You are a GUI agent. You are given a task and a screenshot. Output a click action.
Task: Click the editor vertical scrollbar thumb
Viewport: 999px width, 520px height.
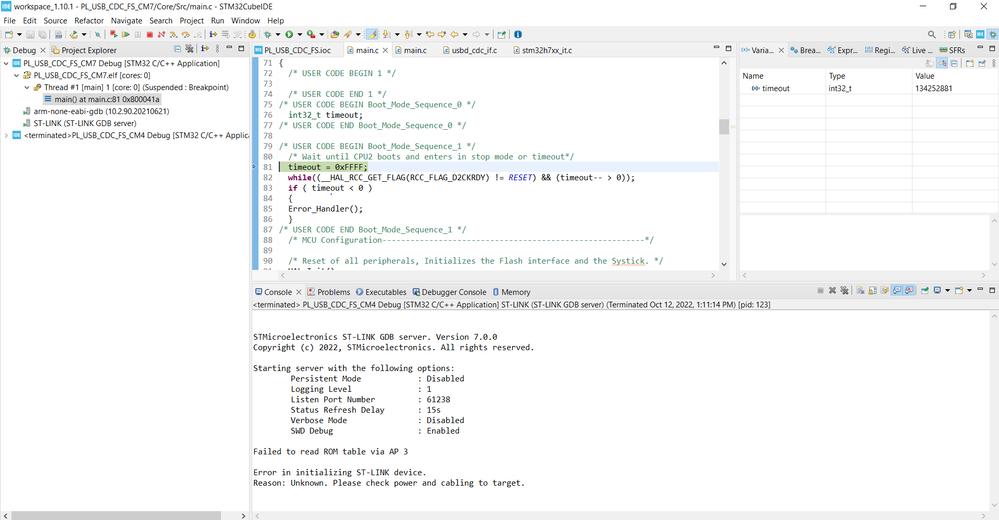pyautogui.click(x=724, y=126)
